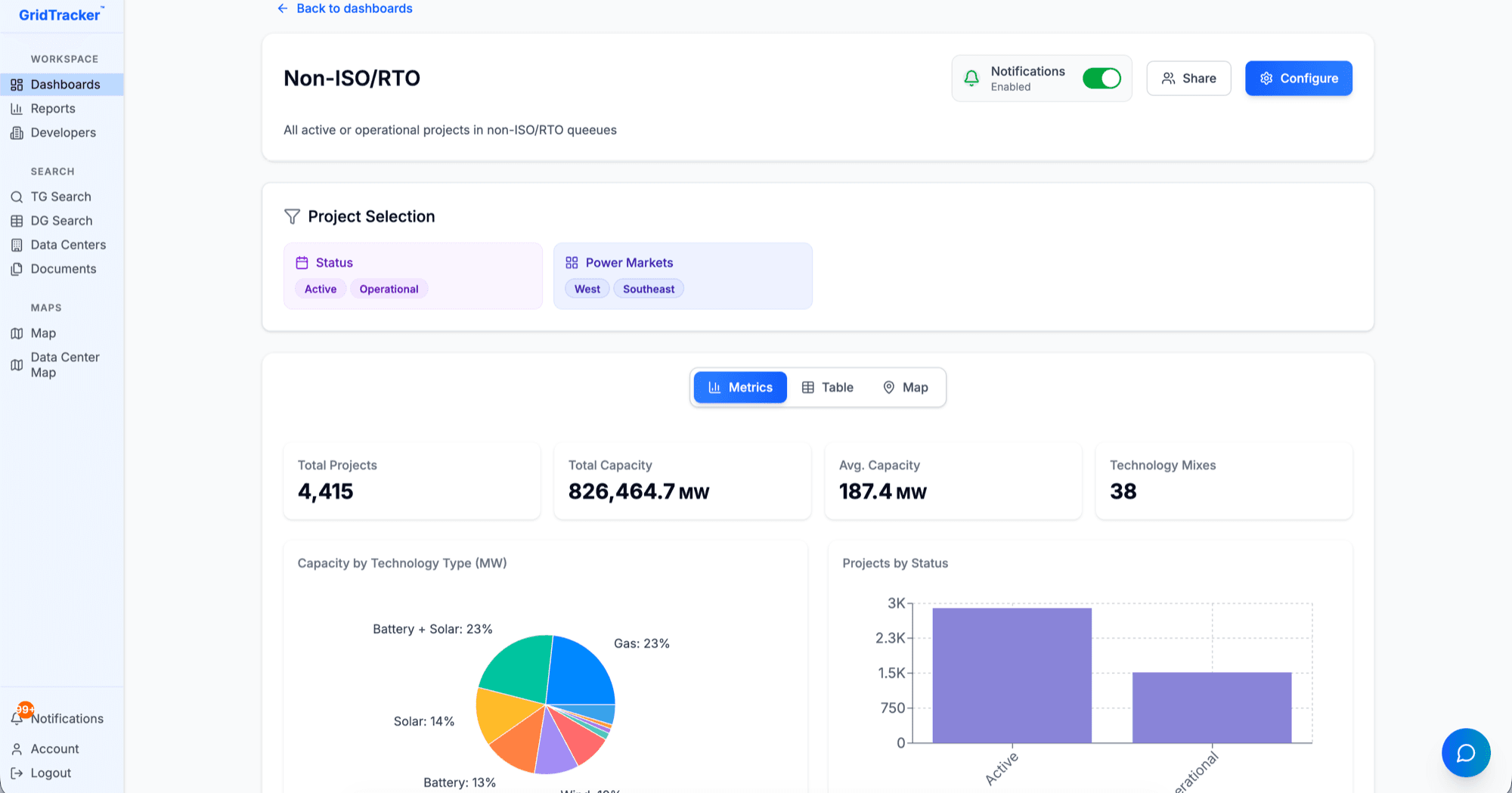The image size is (1512, 793).
Task: Click the Developers building icon
Action: click(17, 133)
